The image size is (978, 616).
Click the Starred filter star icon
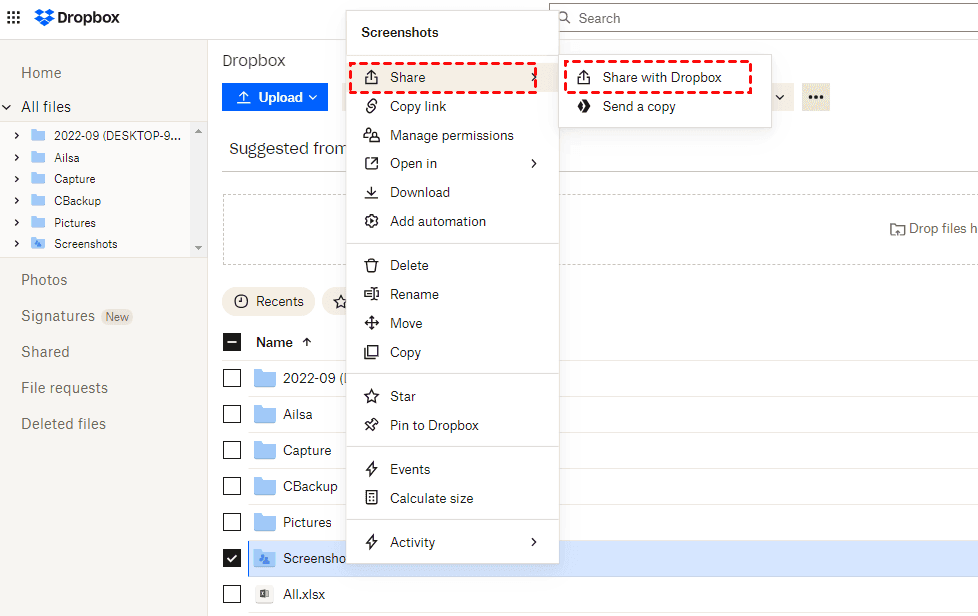pos(340,302)
